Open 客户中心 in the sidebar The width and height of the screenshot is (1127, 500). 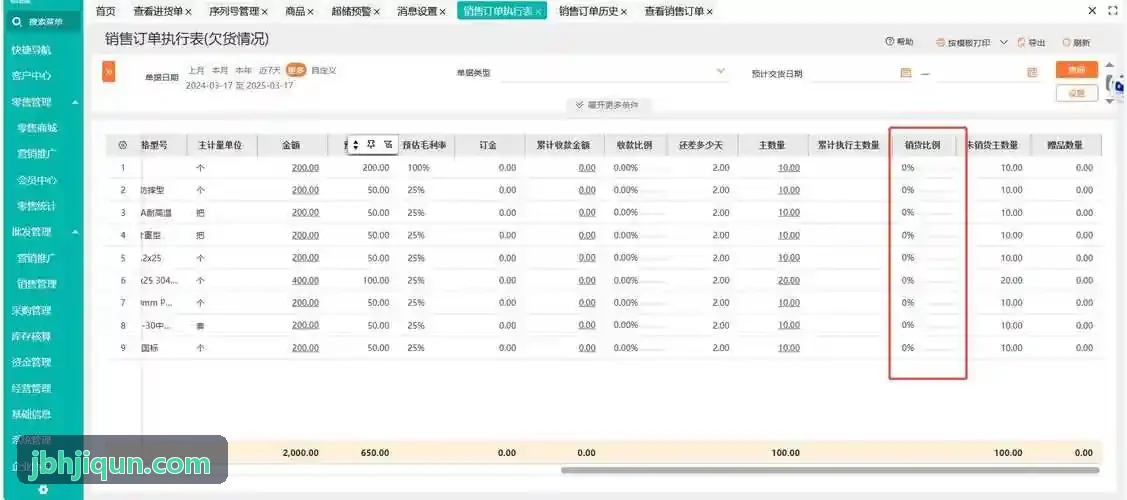(x=32, y=75)
